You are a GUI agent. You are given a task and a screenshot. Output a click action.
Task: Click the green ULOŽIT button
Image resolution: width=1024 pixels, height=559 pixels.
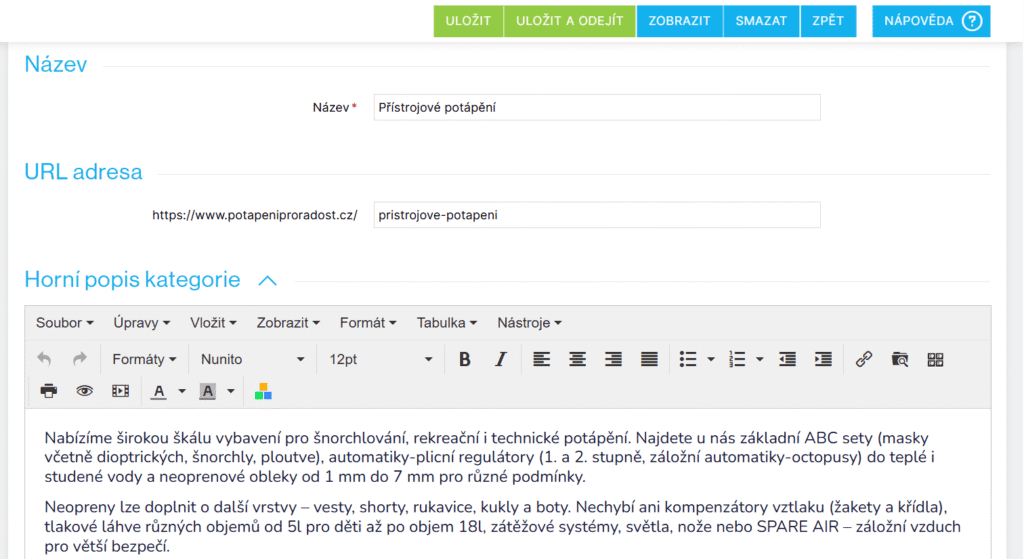pos(468,21)
